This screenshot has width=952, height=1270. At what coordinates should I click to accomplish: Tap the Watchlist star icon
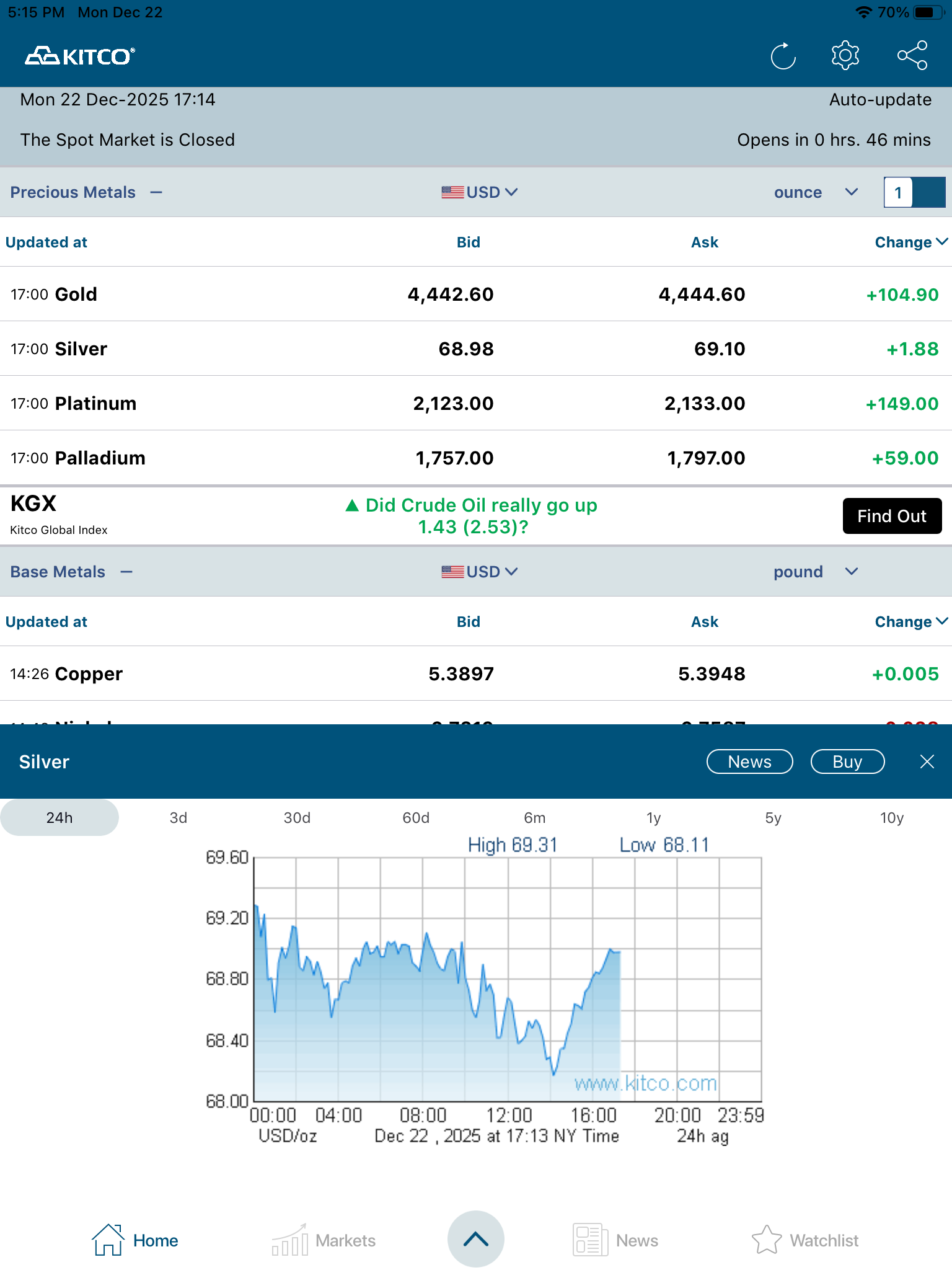[767, 1240]
